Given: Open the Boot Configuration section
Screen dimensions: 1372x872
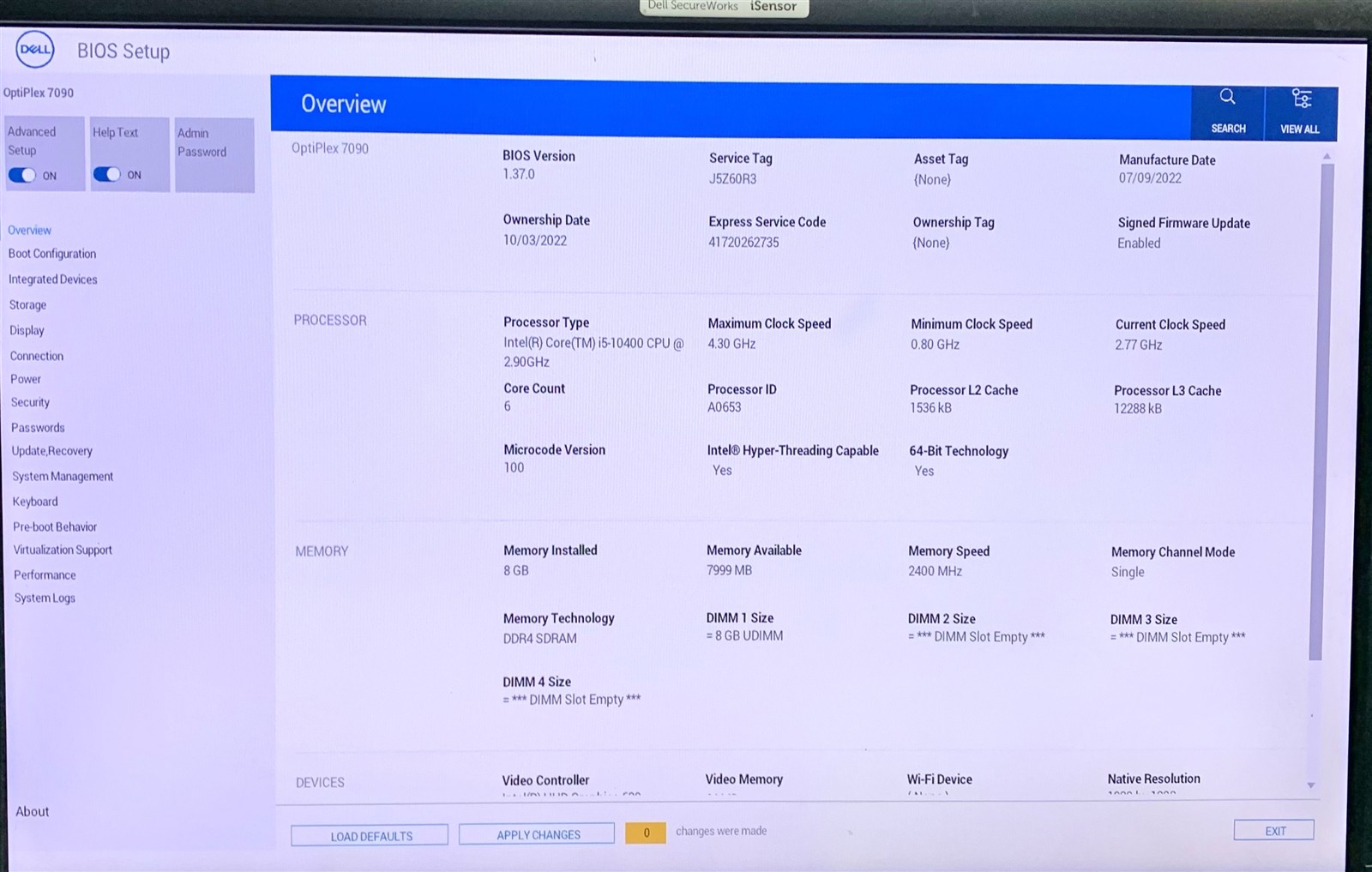Looking at the screenshot, I should pos(52,254).
